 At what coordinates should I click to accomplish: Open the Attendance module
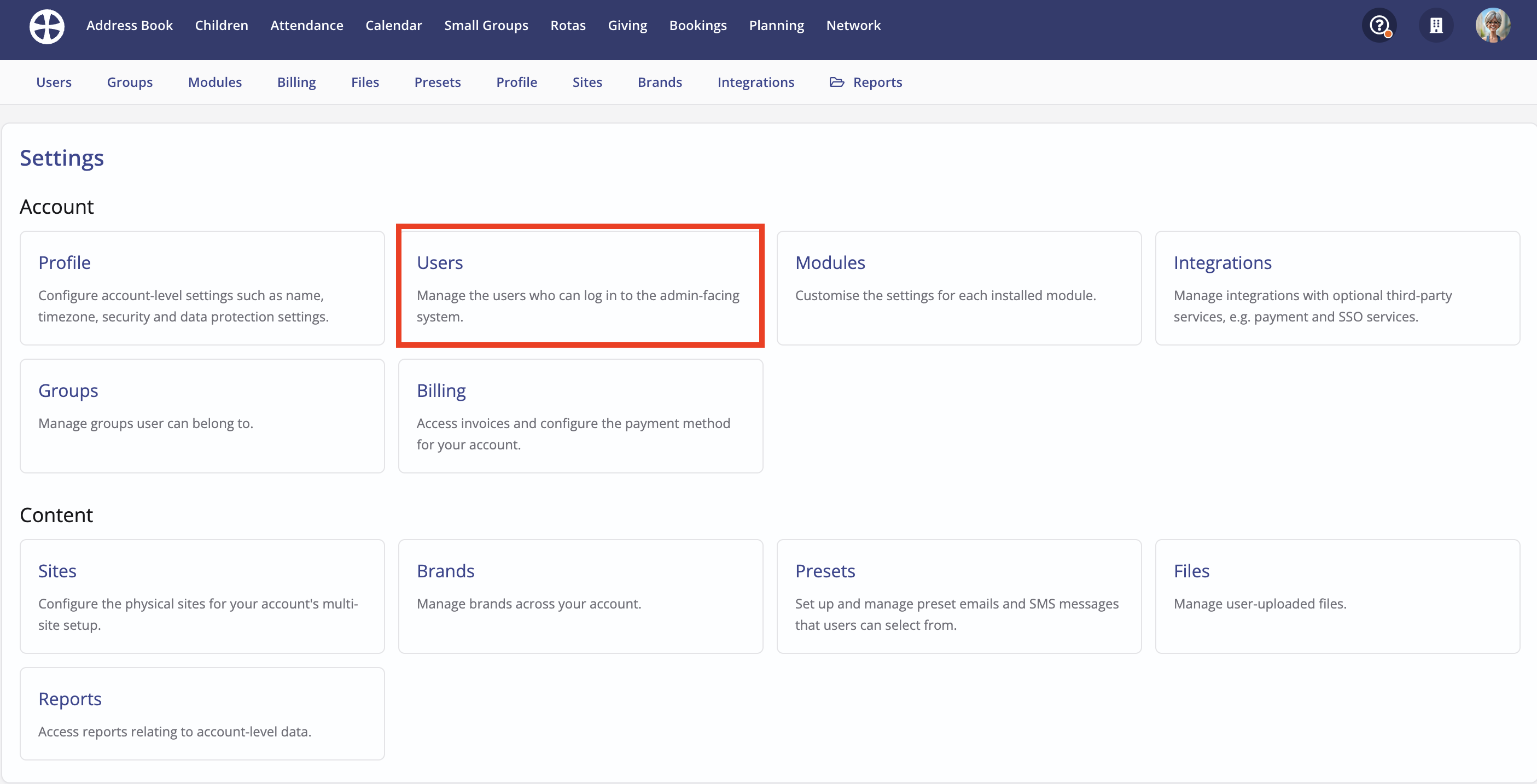(307, 26)
